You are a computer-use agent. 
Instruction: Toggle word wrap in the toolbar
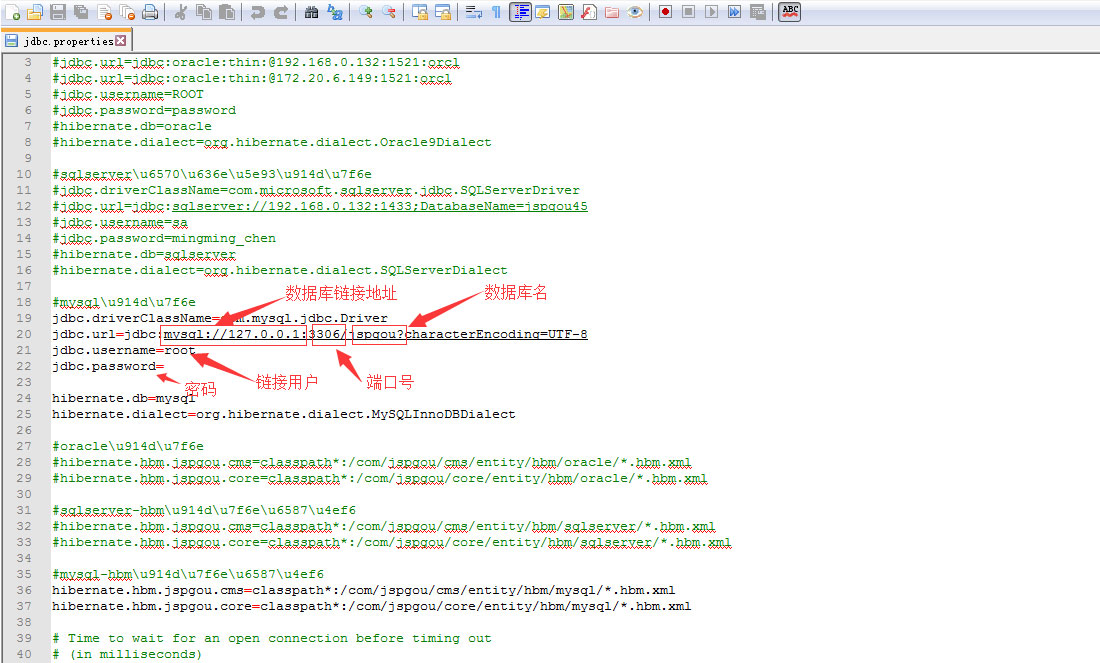[473, 12]
